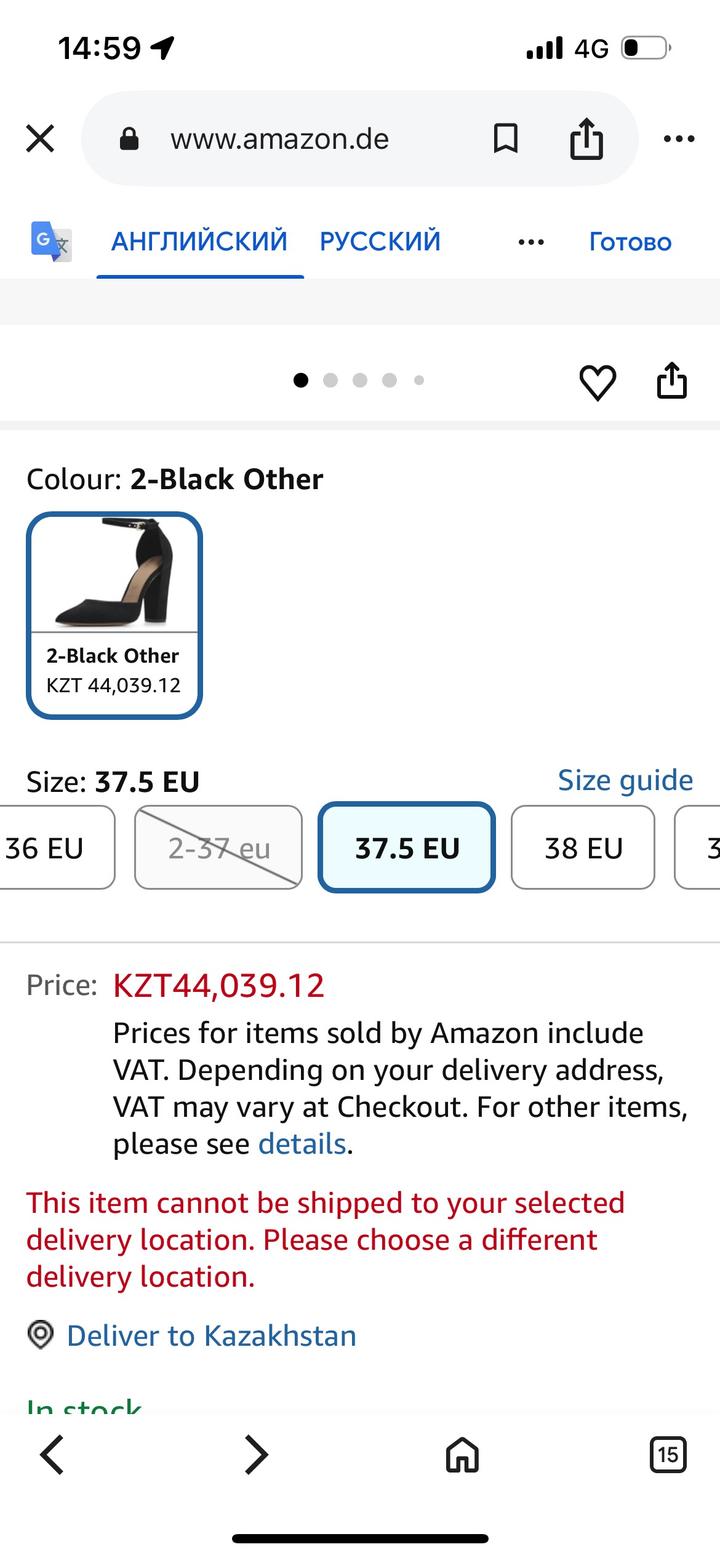Open translation options ellipsis menu
This screenshot has width=720, height=1558.
click(x=531, y=242)
